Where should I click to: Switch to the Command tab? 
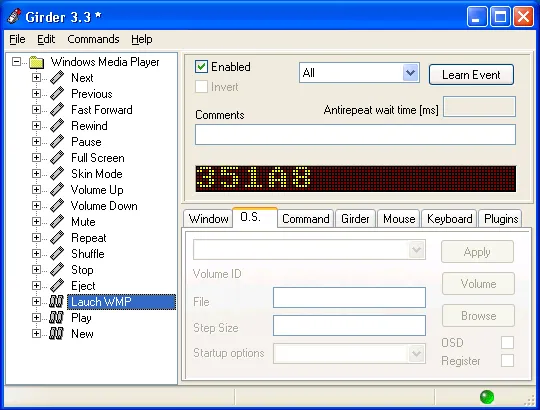click(306, 219)
